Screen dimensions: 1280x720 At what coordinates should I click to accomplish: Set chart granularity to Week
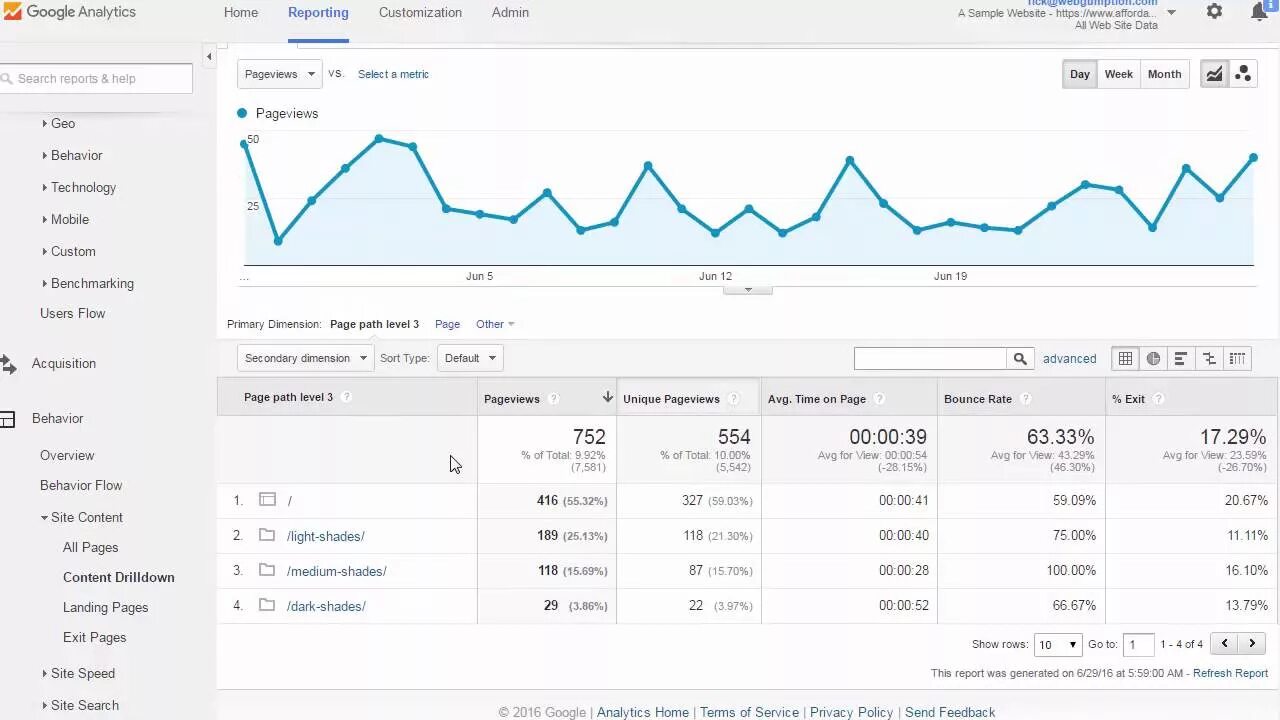pos(1118,74)
